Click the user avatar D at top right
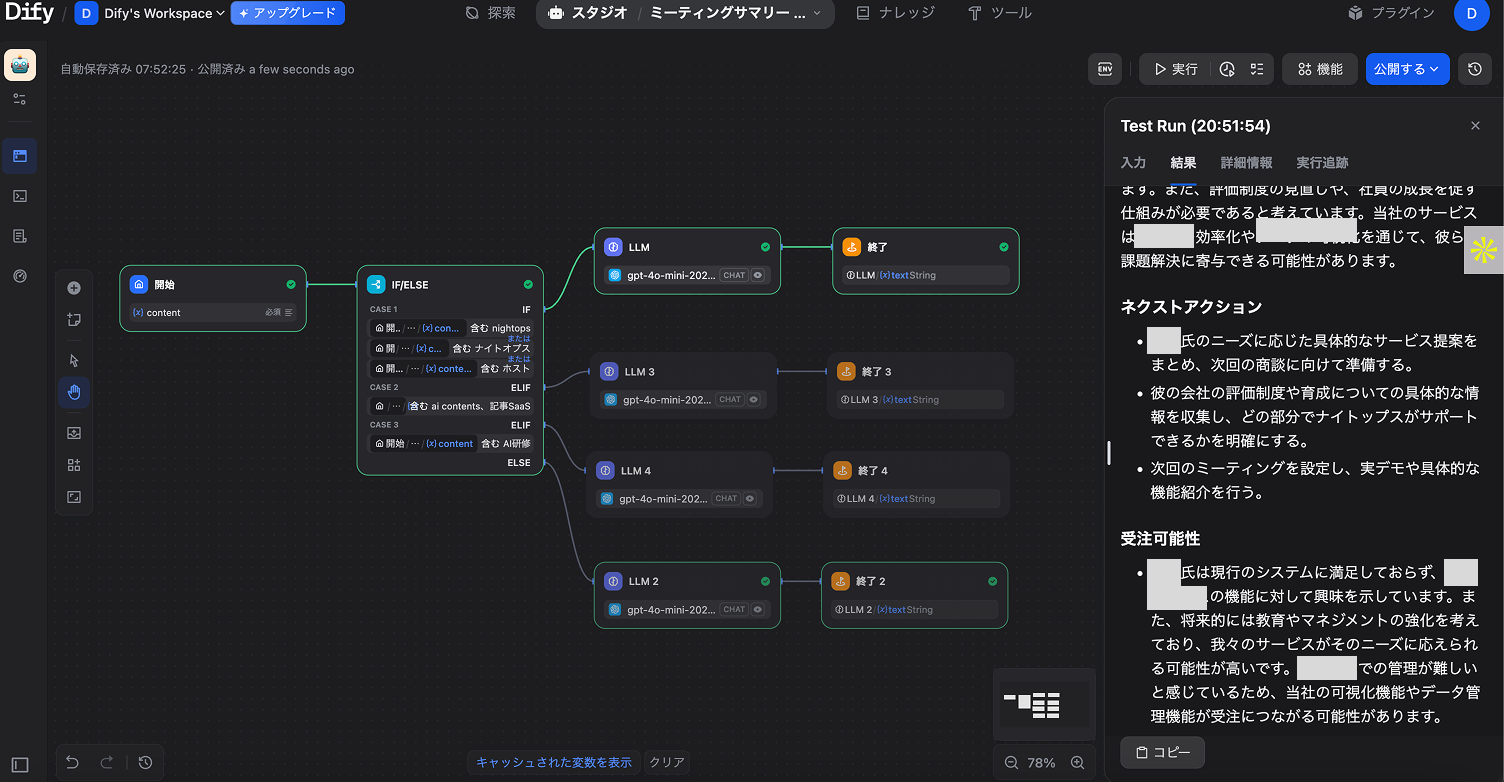Viewport: 1504px width, 782px height. [x=1471, y=13]
